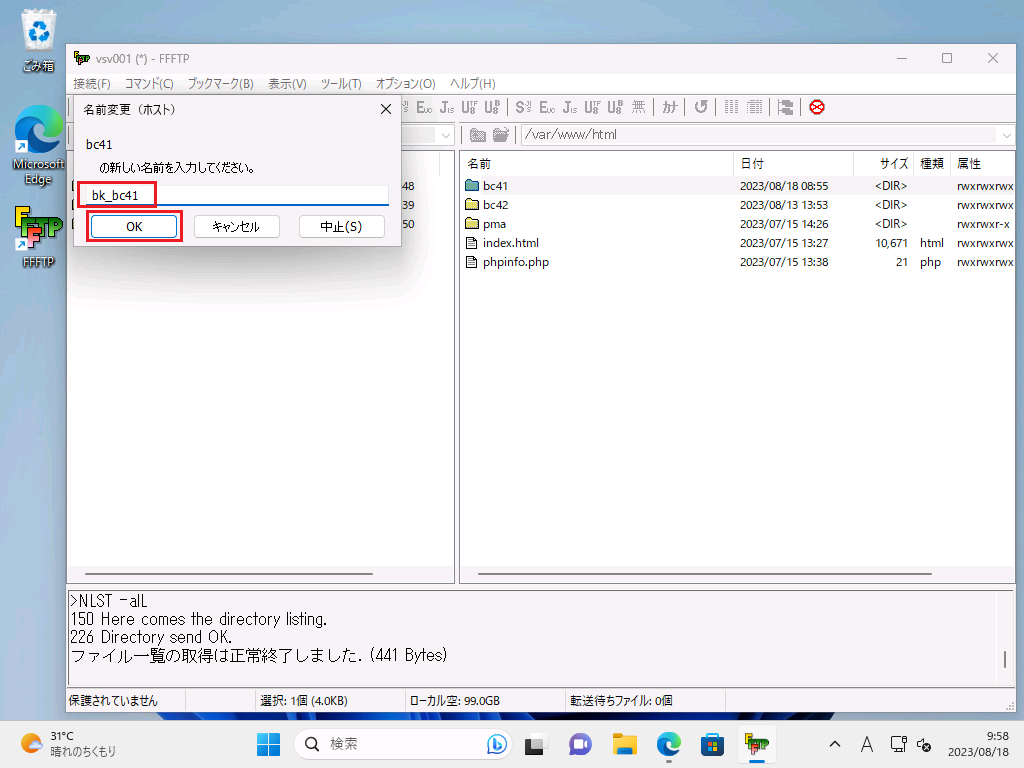Screen dimensions: 1024x768
Task: Expand the local folder path dropdown
Action: (445, 135)
